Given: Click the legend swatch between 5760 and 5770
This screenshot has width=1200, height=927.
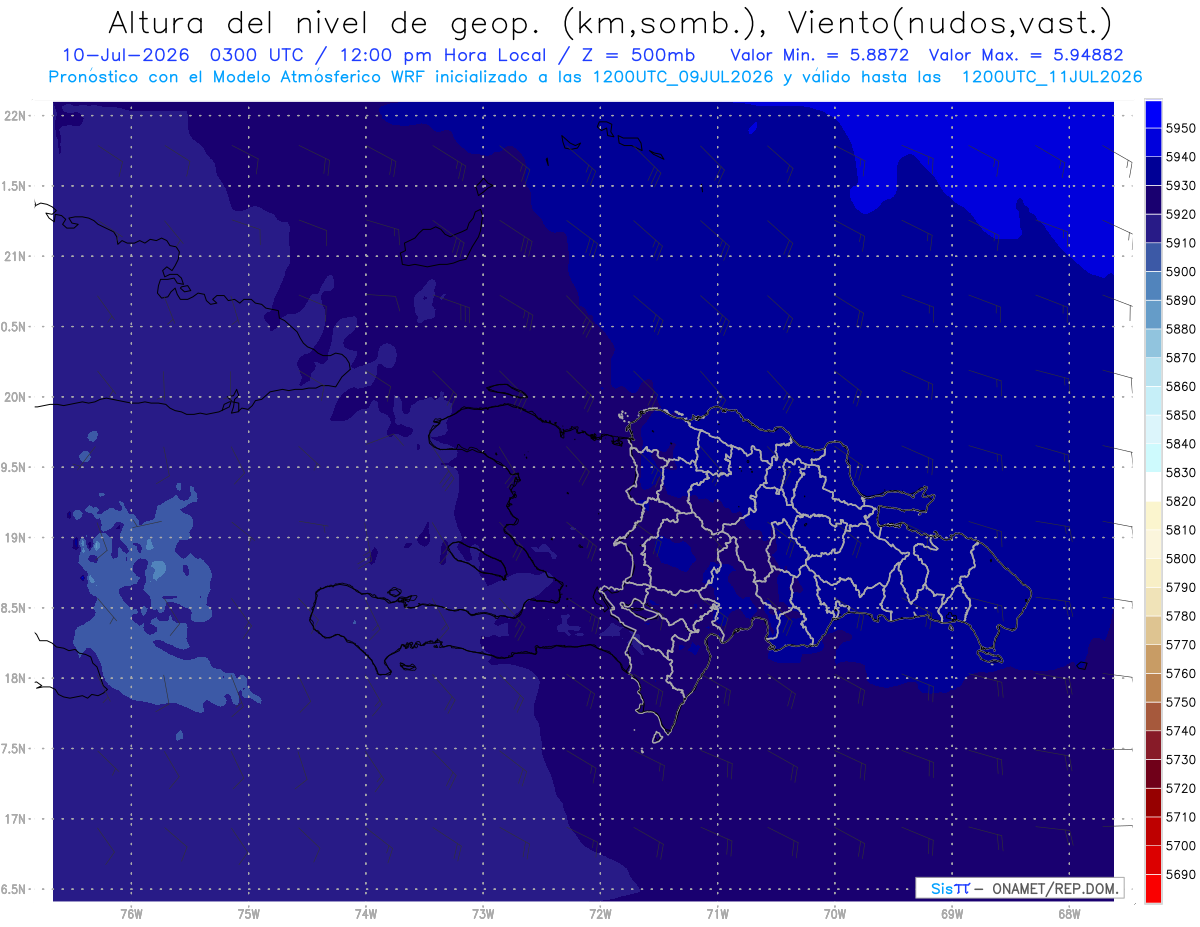Looking at the screenshot, I should (1153, 658).
